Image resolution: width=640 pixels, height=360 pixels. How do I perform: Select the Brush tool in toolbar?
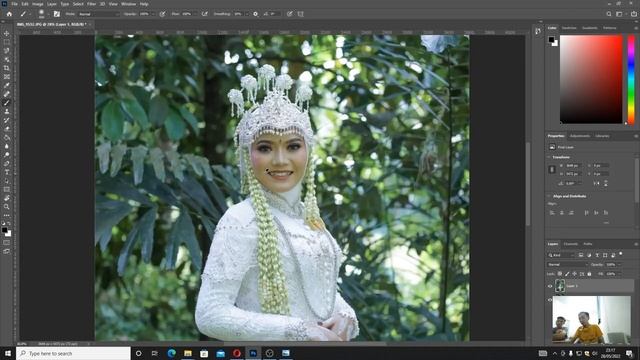7,102
